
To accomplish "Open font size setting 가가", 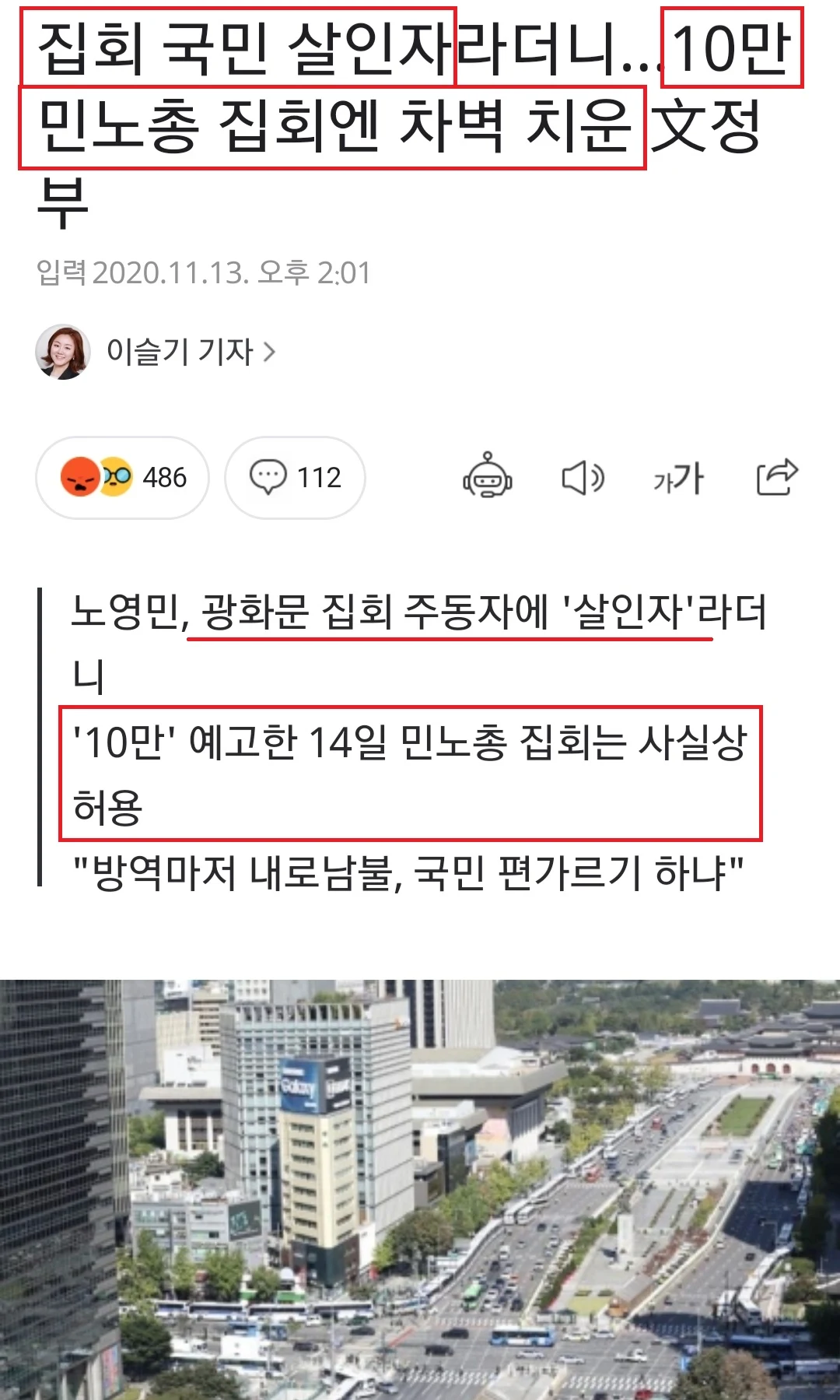I will pos(678,478).
